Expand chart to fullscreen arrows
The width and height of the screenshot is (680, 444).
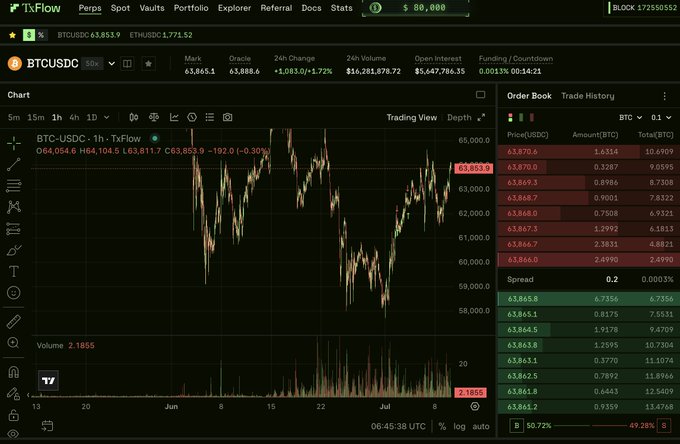481,118
